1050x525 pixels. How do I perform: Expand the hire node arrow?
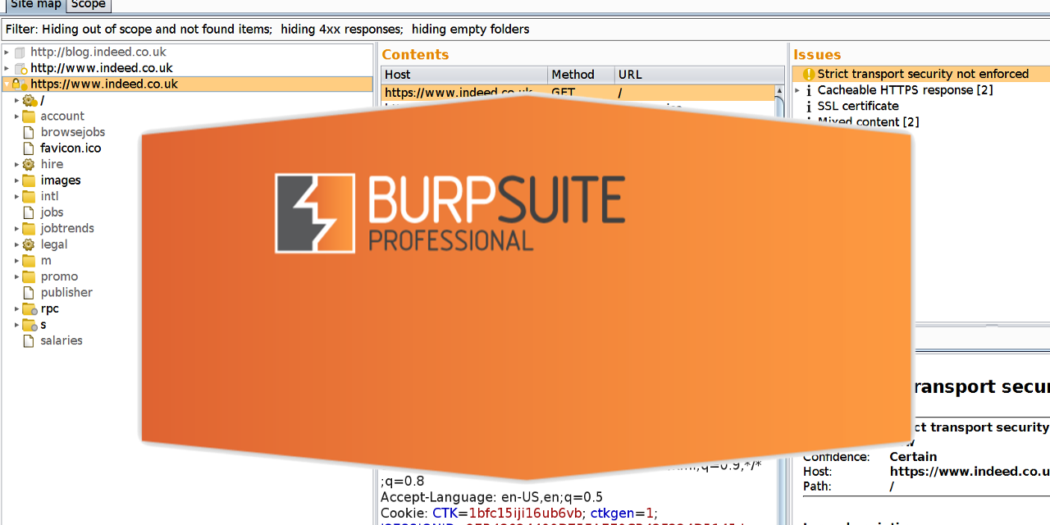click(17, 164)
